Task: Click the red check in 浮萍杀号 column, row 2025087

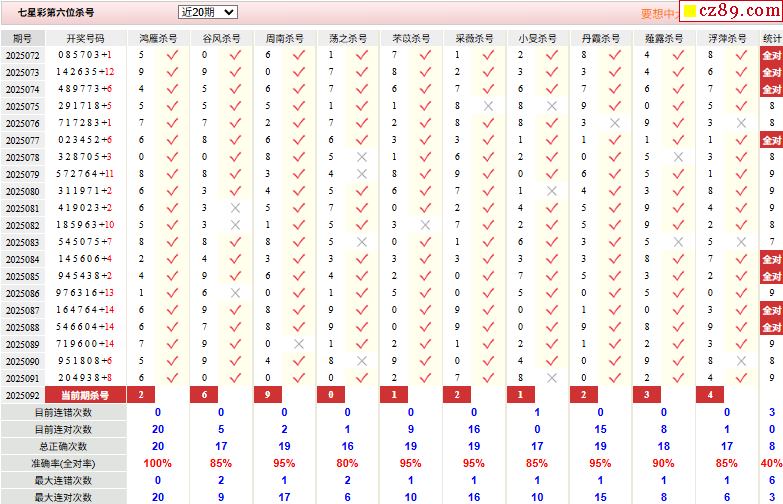Action: (x=741, y=310)
